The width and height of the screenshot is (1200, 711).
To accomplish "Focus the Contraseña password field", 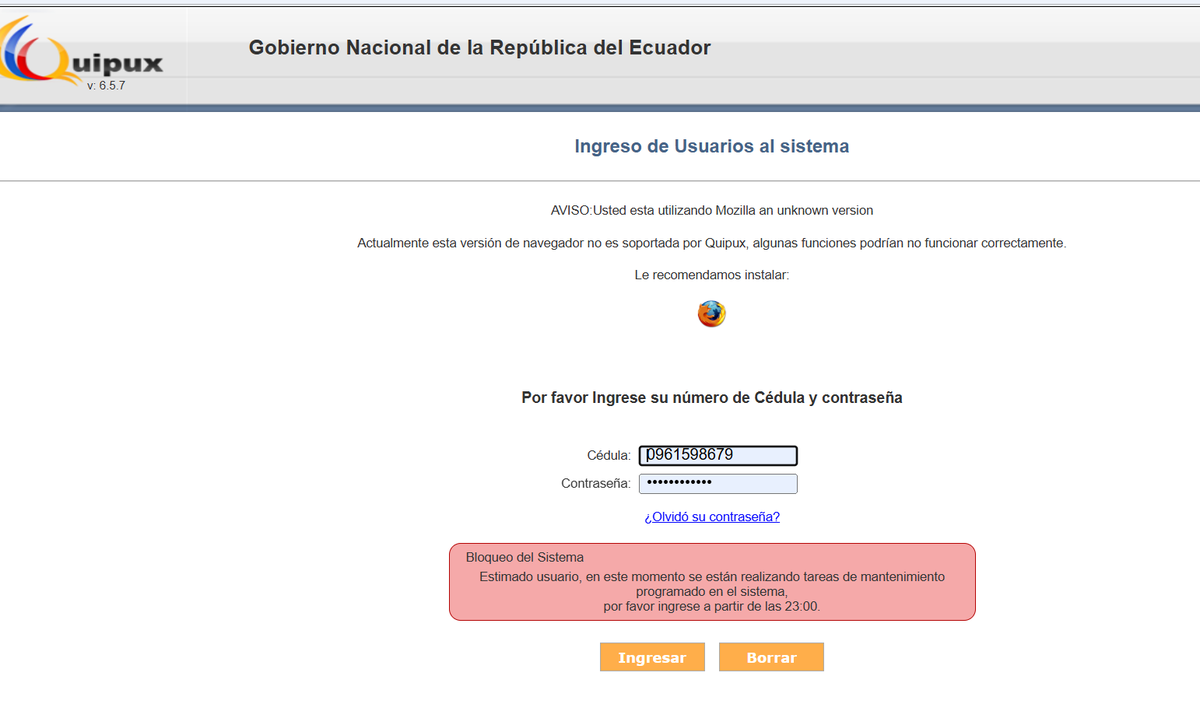I will click(718, 484).
